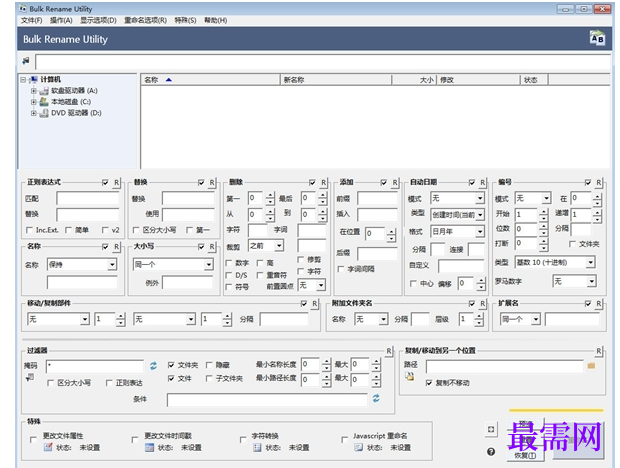Screen dimensions: 620x468
Task: Reset 自动日期 panel with its R button
Action: [482, 182]
